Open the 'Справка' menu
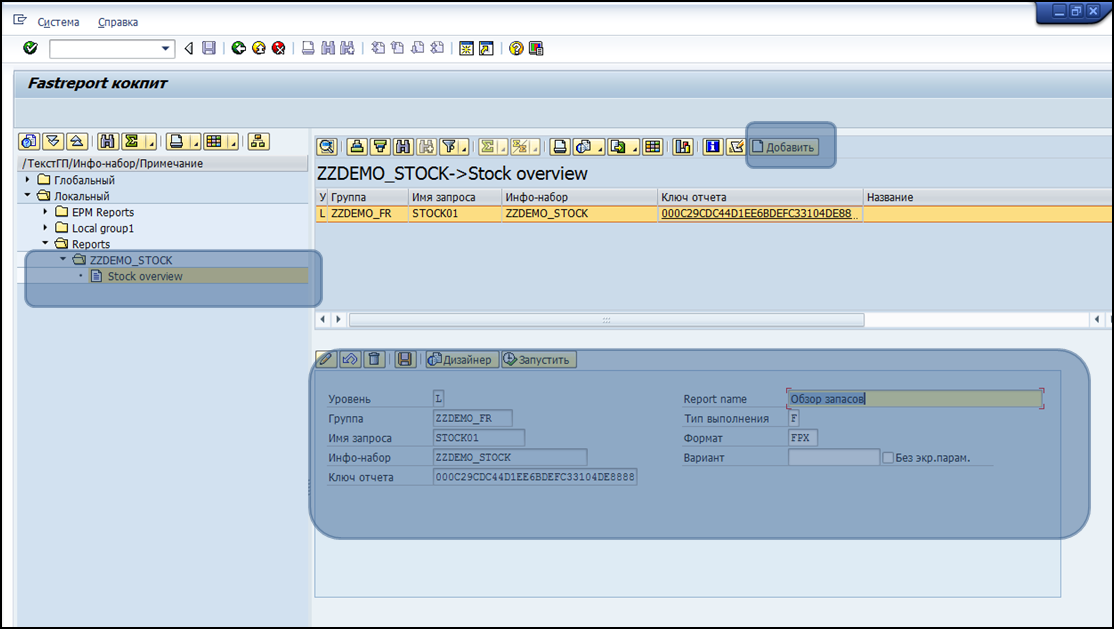1114x629 pixels. [118, 22]
